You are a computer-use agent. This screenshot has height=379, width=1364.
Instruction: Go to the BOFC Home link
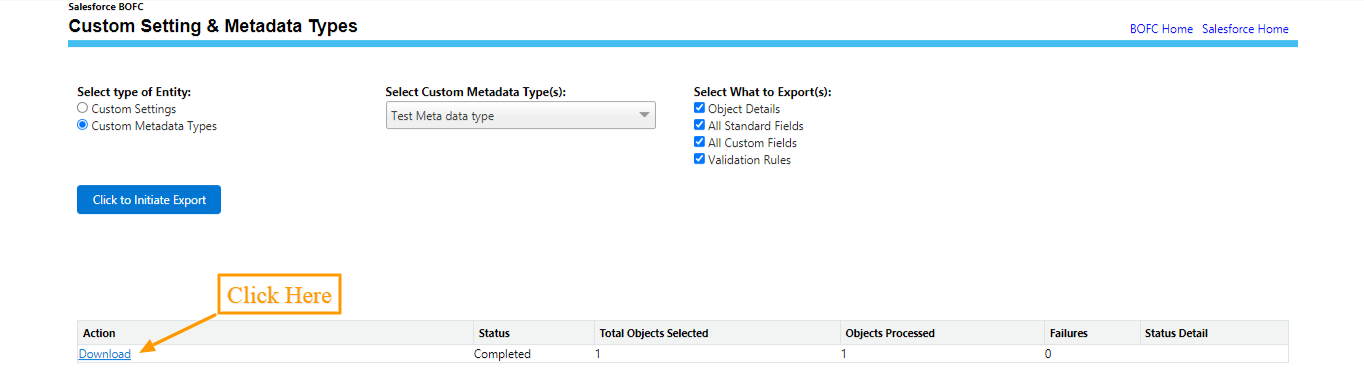(1161, 29)
